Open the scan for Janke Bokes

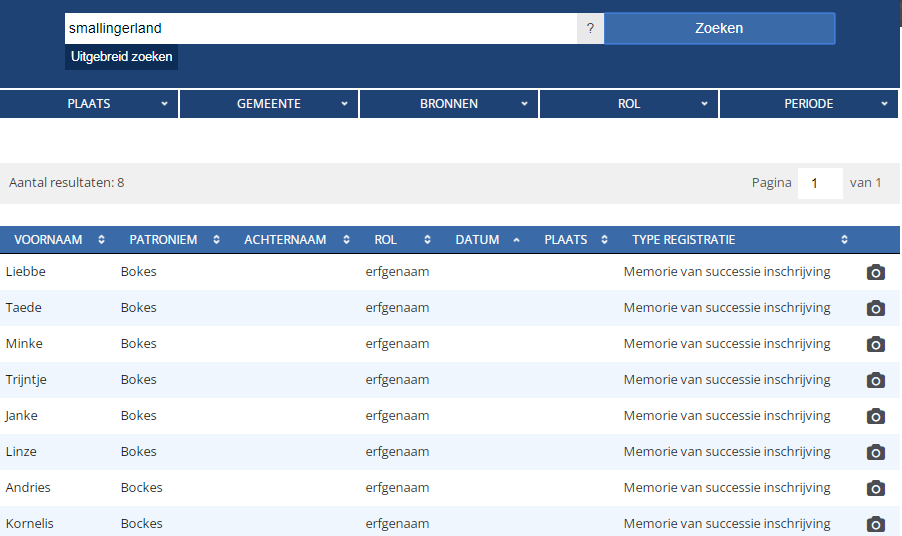point(875,416)
